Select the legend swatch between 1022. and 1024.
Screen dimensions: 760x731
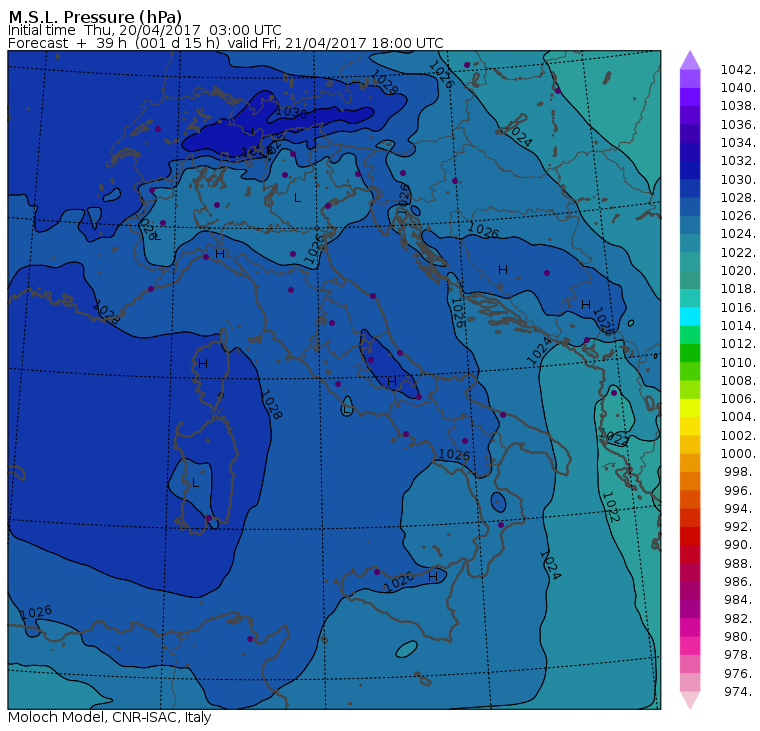pos(690,243)
